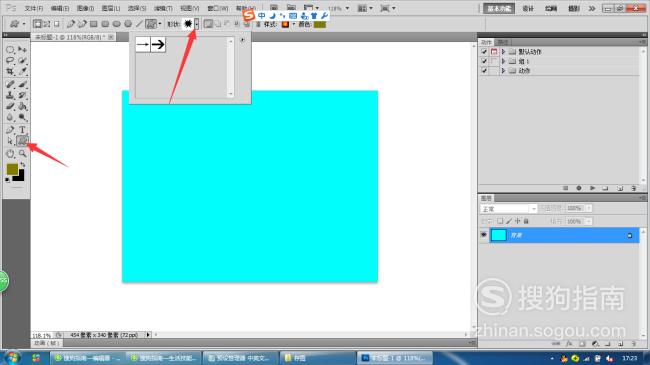Open the 文件(F) menu
This screenshot has height=365, width=650.
[x=34, y=8]
